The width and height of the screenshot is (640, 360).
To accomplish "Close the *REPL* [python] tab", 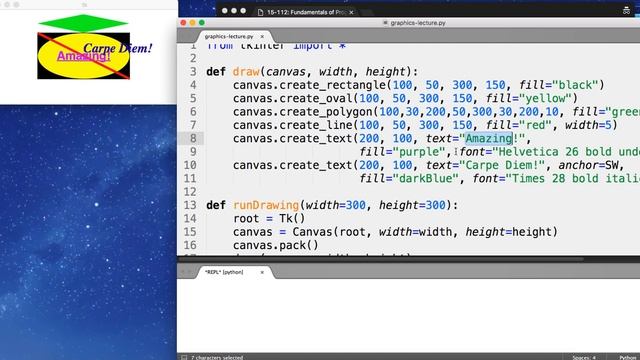I will (x=262, y=272).
